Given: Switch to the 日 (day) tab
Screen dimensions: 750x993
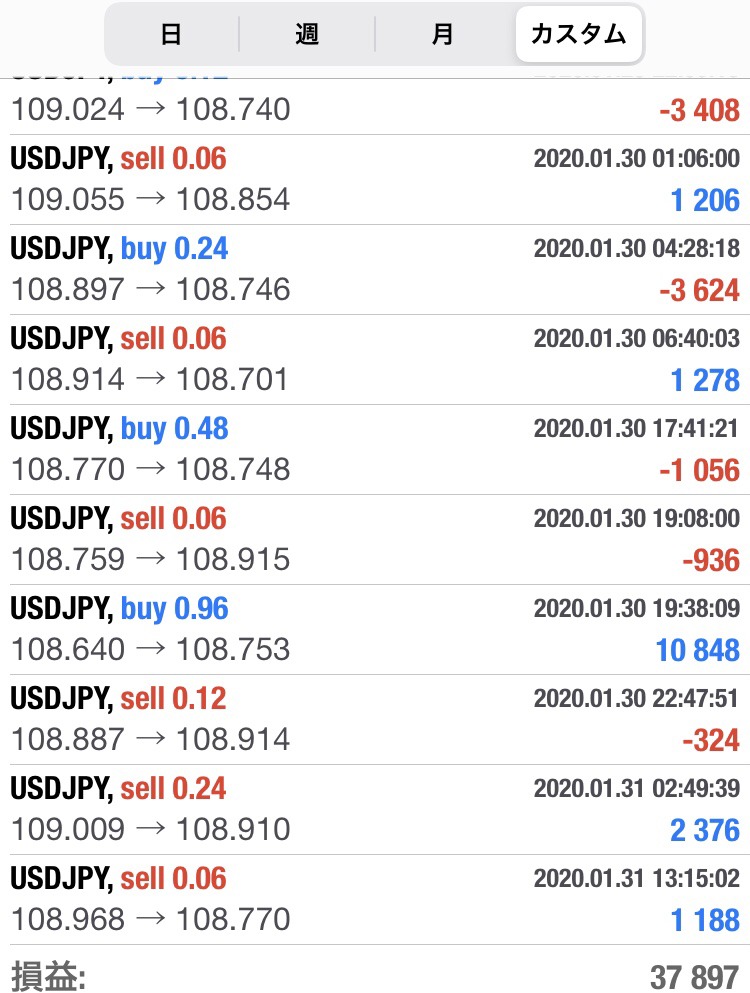Looking at the screenshot, I should click(172, 34).
